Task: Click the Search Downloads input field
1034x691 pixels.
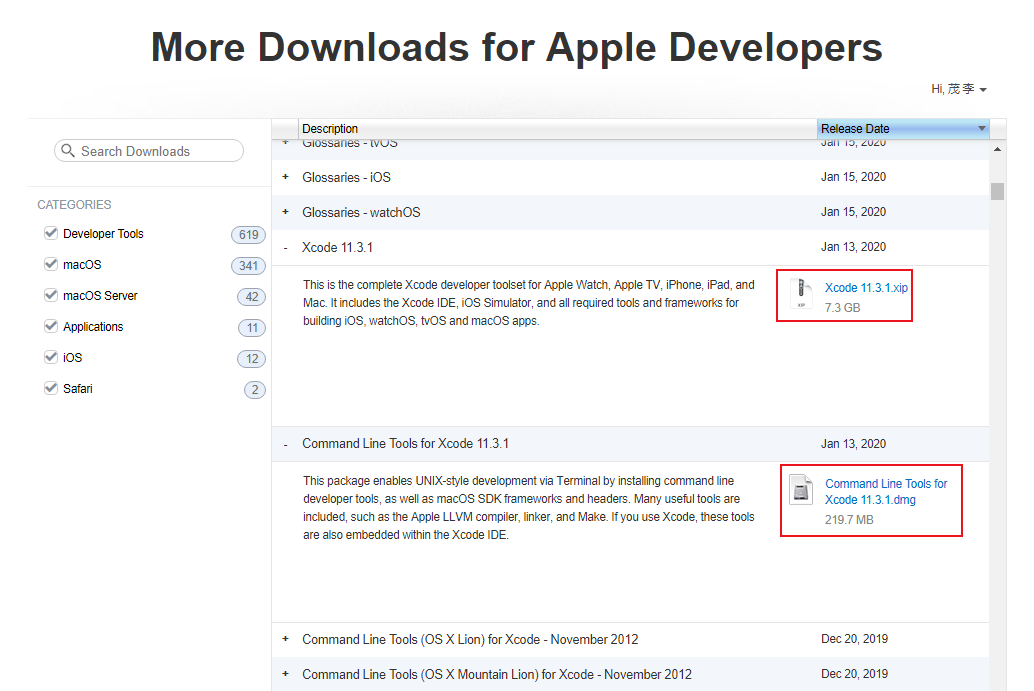Action: click(x=149, y=151)
